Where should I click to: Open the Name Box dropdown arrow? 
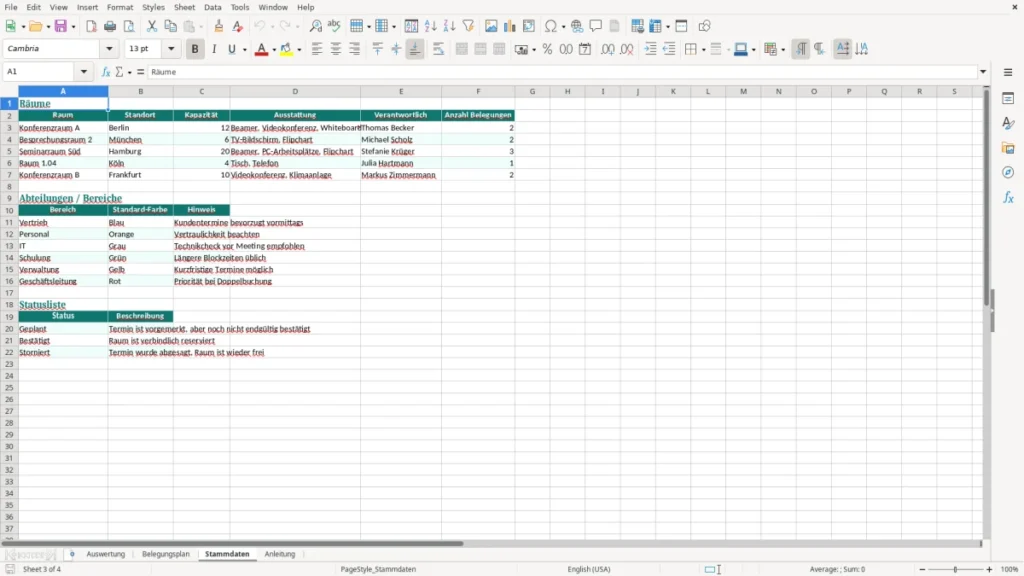[x=84, y=72]
